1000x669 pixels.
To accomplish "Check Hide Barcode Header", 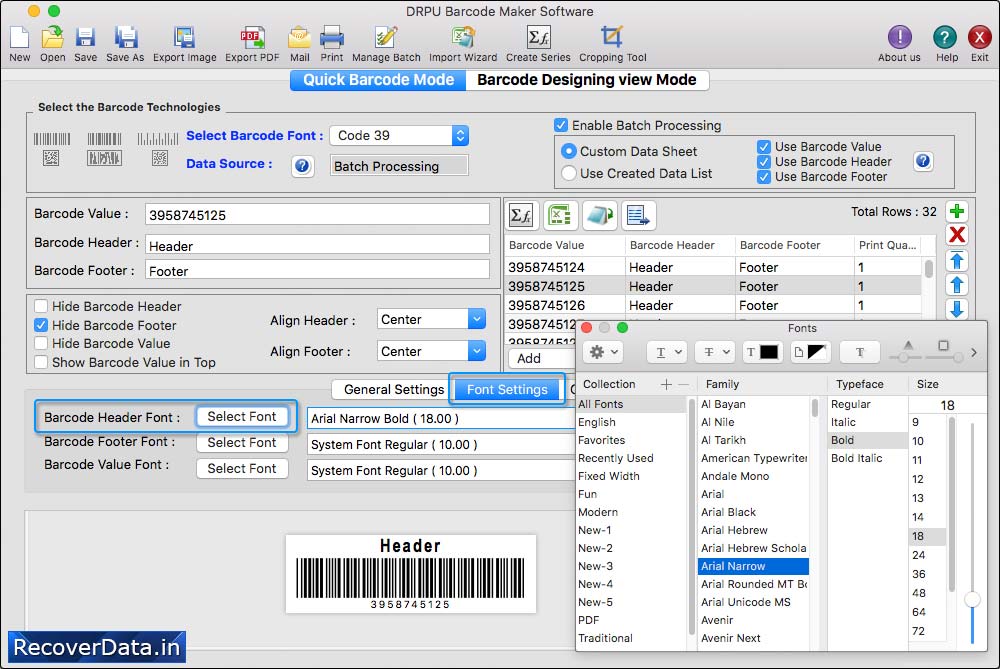I will [41, 306].
